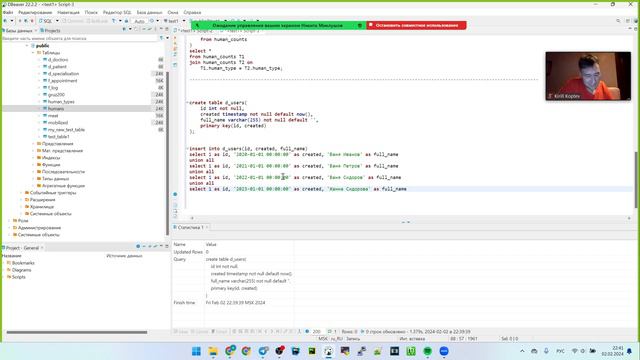640x360 pixels.
Task: Open the Файл menu
Action: (x=8, y=13)
